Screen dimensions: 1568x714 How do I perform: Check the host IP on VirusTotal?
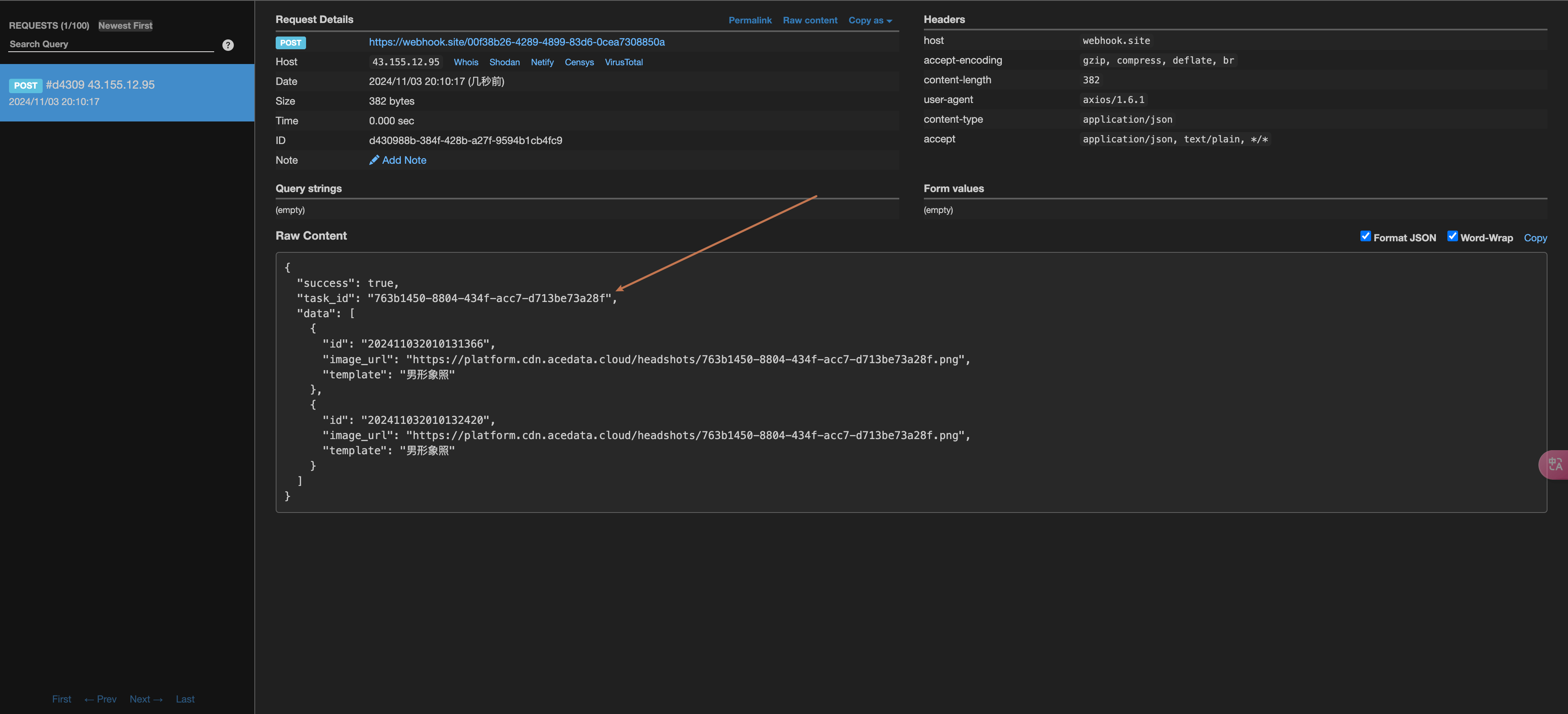(623, 62)
